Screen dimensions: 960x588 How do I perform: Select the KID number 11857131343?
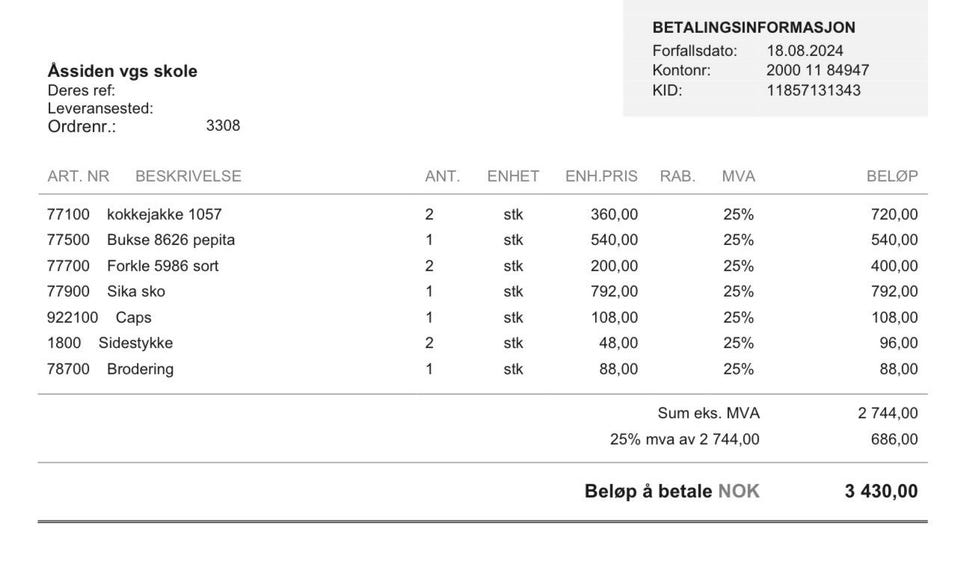coord(814,90)
